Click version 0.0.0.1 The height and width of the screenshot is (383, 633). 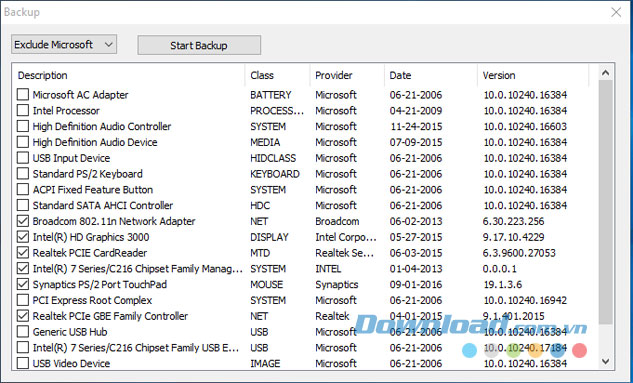tap(500, 269)
